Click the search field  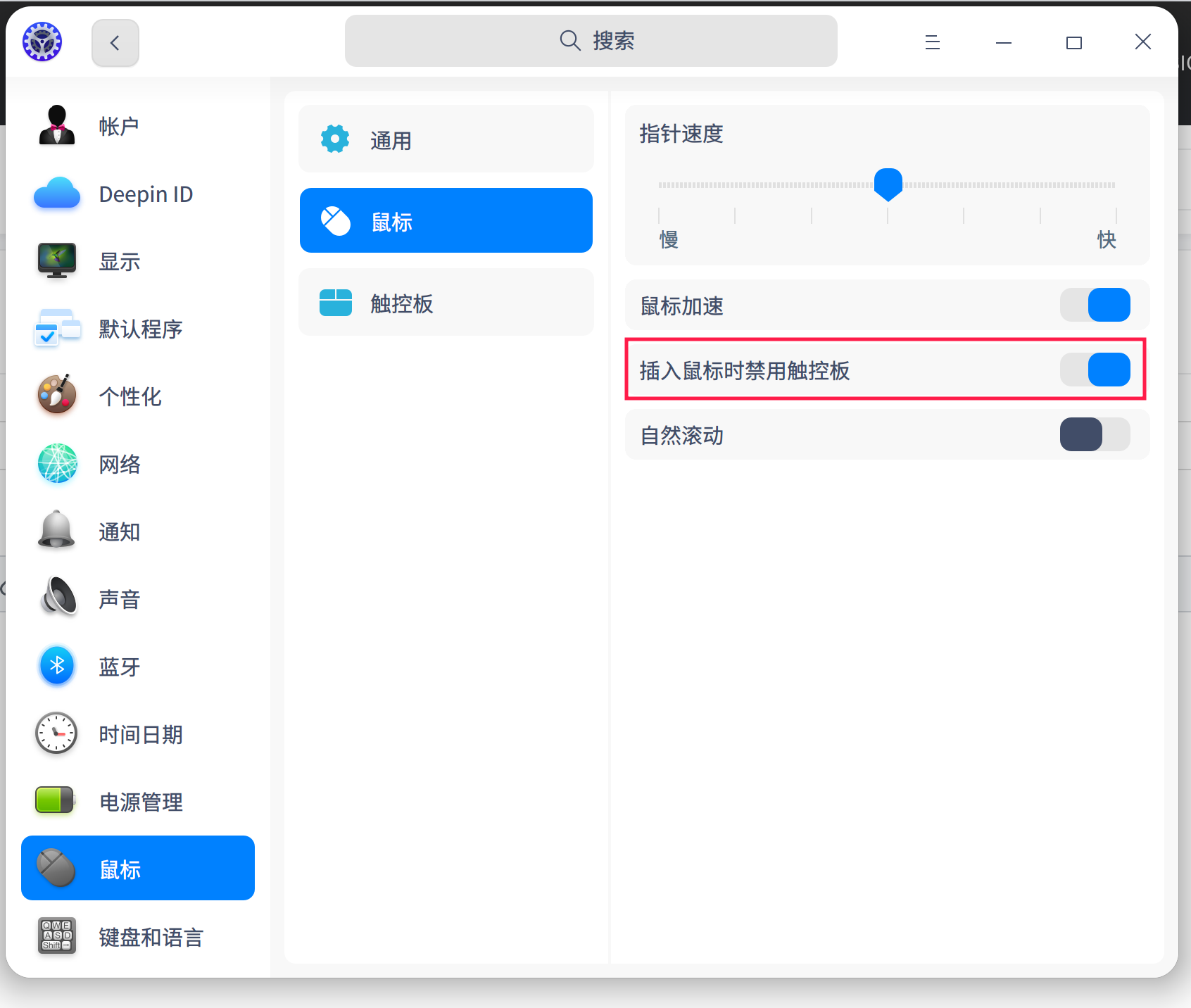pyautogui.click(x=591, y=41)
